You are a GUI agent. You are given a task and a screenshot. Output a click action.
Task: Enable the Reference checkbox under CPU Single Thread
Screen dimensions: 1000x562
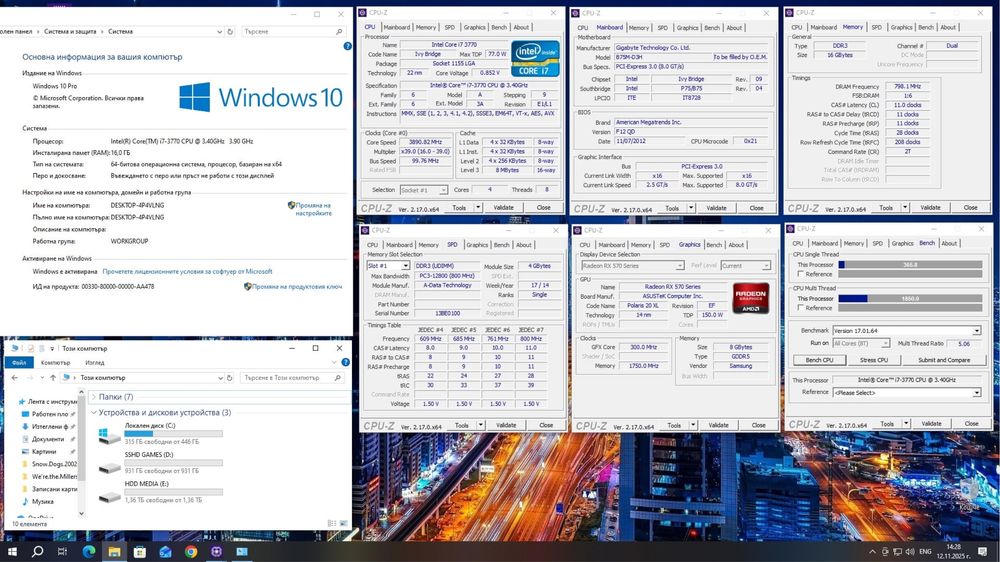[x=800, y=274]
